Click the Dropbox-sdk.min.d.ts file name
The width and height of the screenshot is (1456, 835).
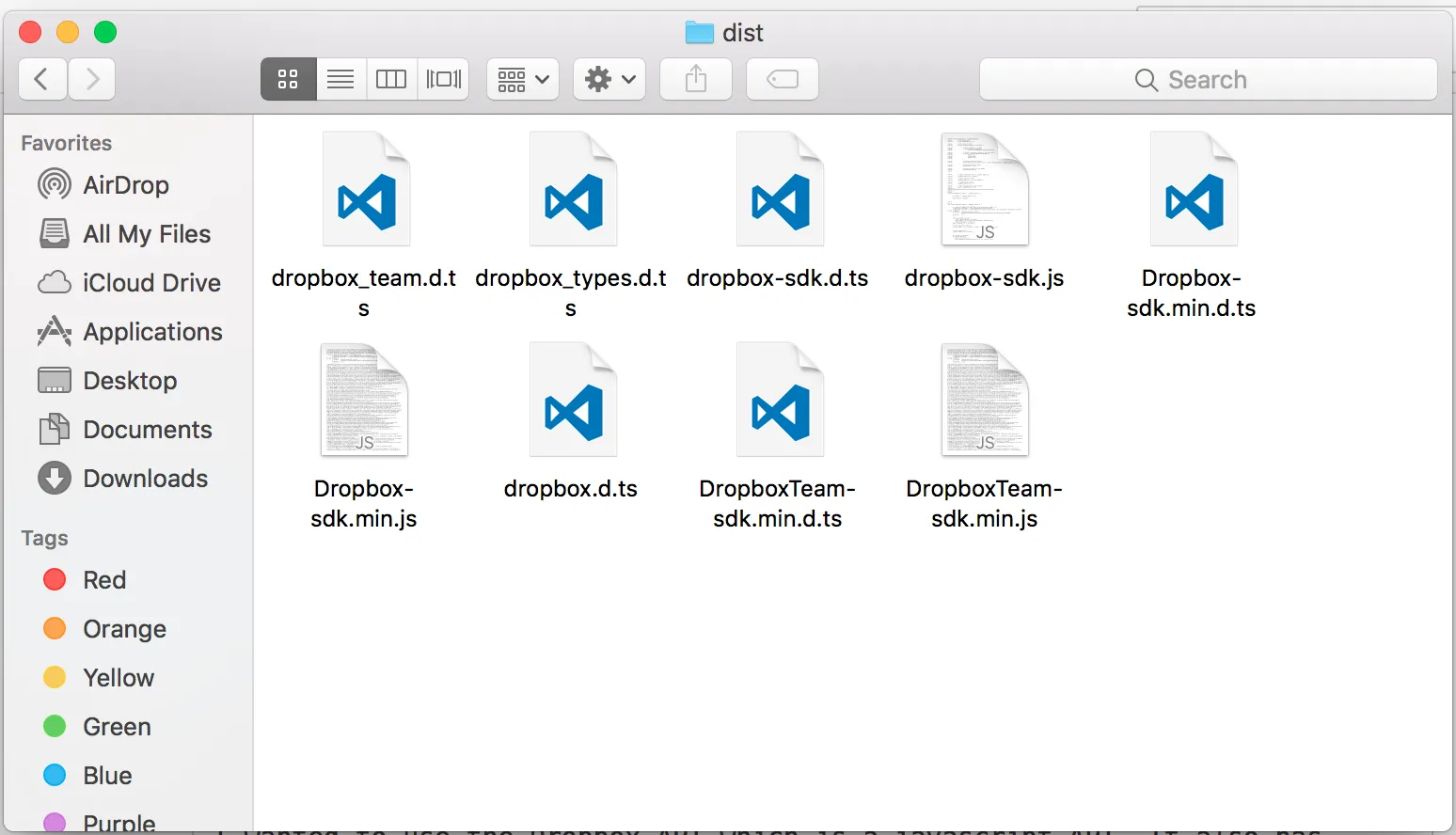pyautogui.click(x=1192, y=292)
